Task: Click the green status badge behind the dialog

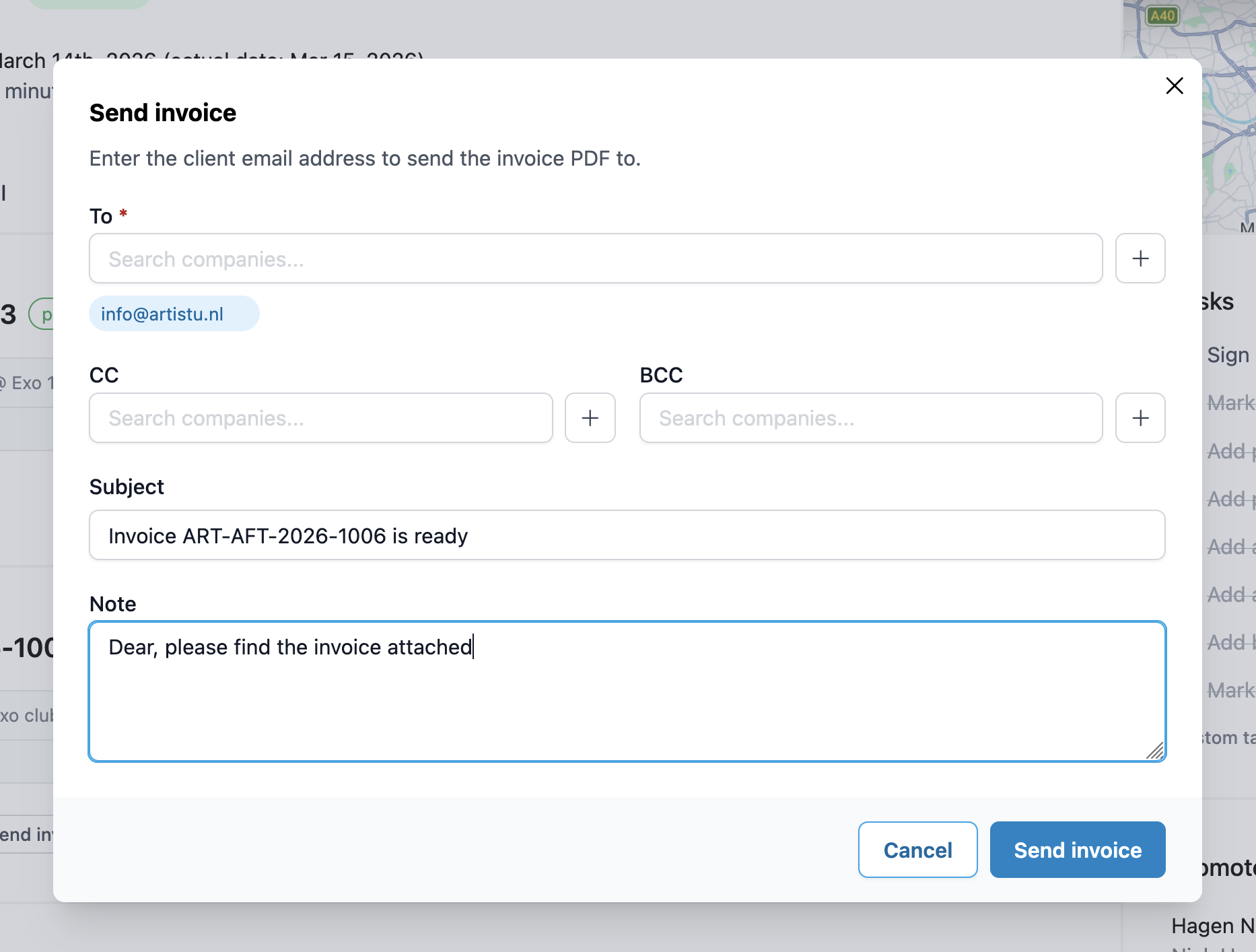Action: coord(41,314)
